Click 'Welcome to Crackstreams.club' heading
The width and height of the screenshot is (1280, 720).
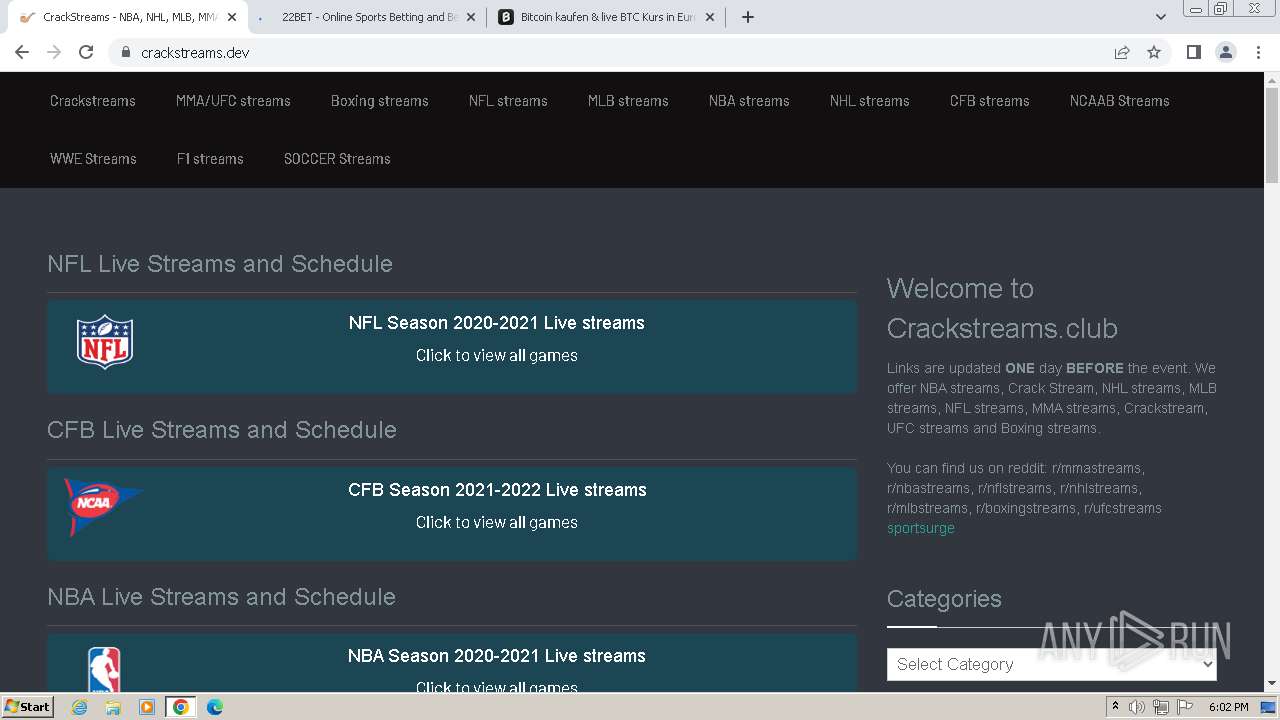point(1002,308)
